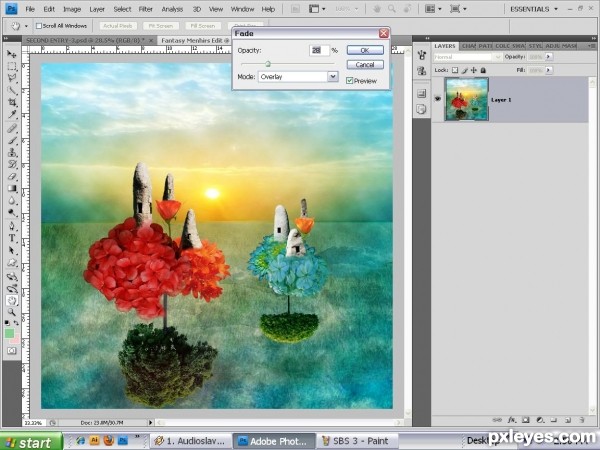The height and width of the screenshot is (450, 600).
Task: Select the Eyedropper tool
Action: (12, 114)
